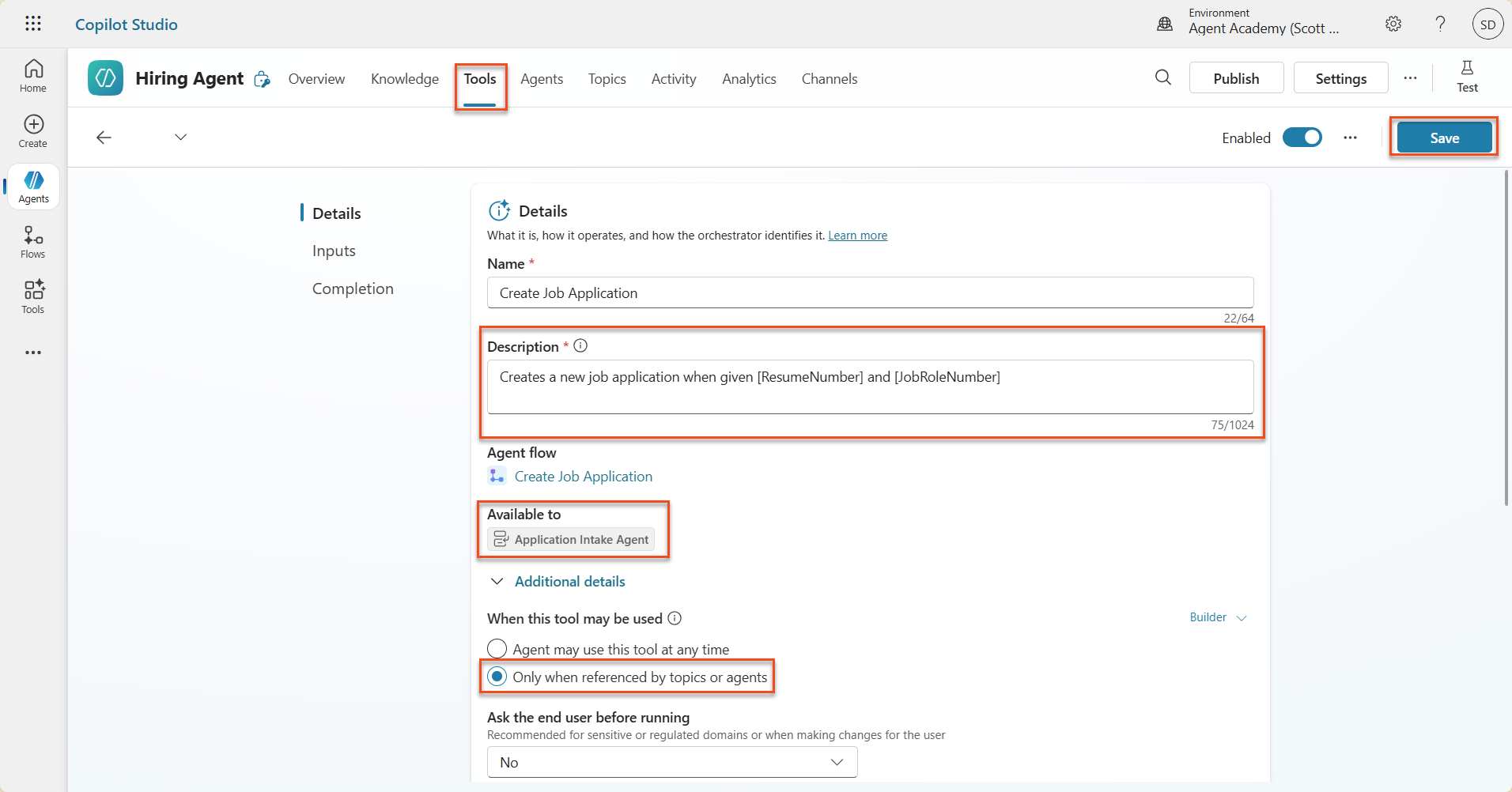This screenshot has width=1512, height=792.
Task: Open the Test pane with the beaker icon
Action: tap(1468, 77)
